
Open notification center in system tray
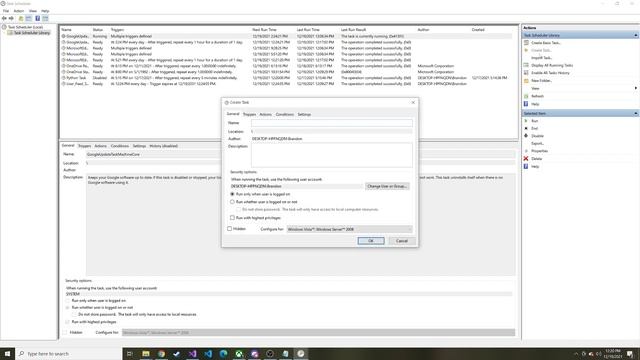[x=630, y=353]
